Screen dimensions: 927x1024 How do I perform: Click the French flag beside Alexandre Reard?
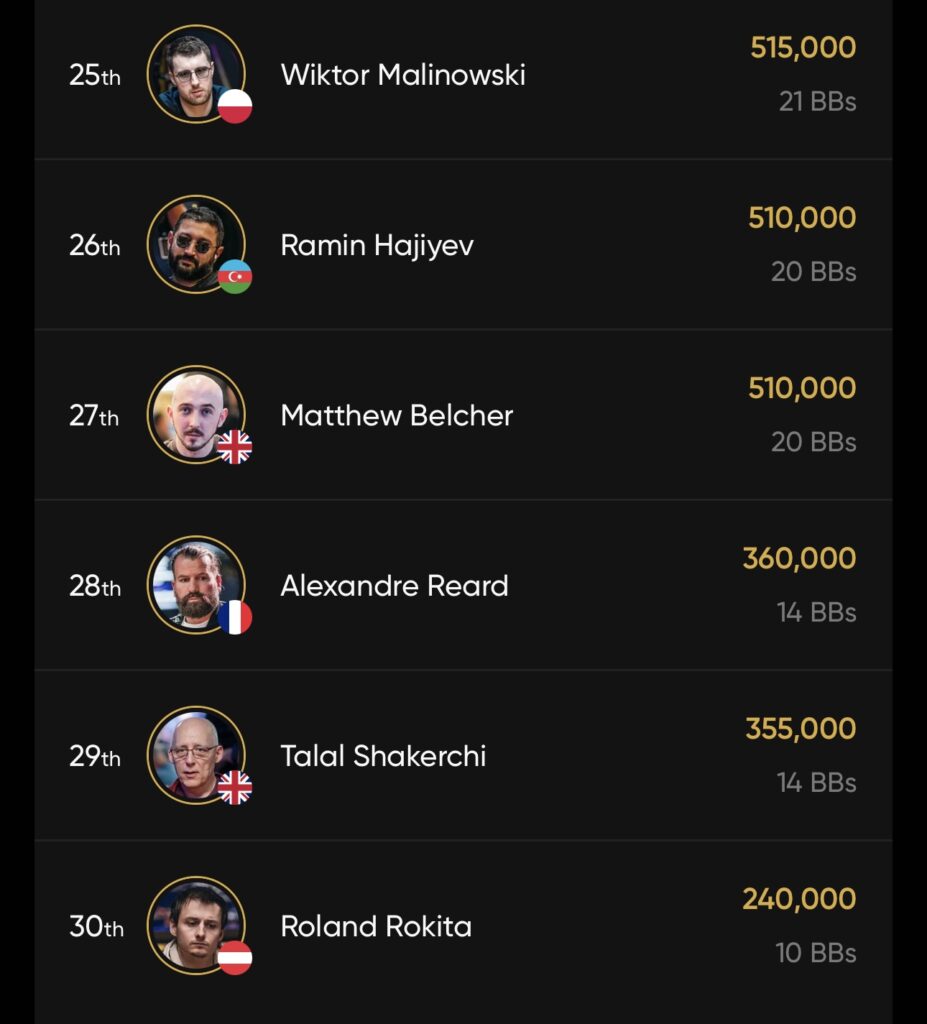[x=235, y=617]
